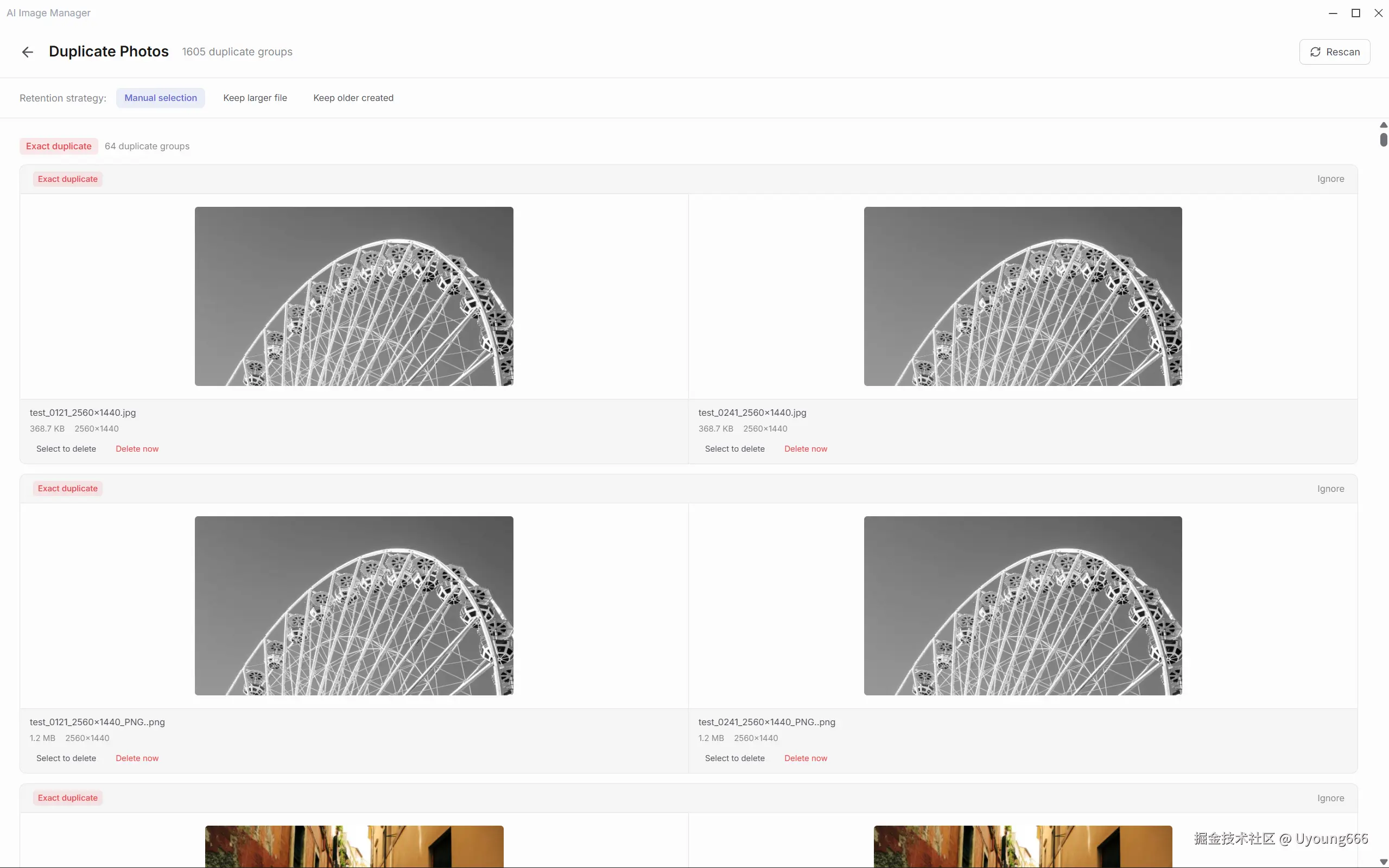The image size is (1389, 868).
Task: Click the vertical scrollbar thumb
Action: click(1383, 140)
